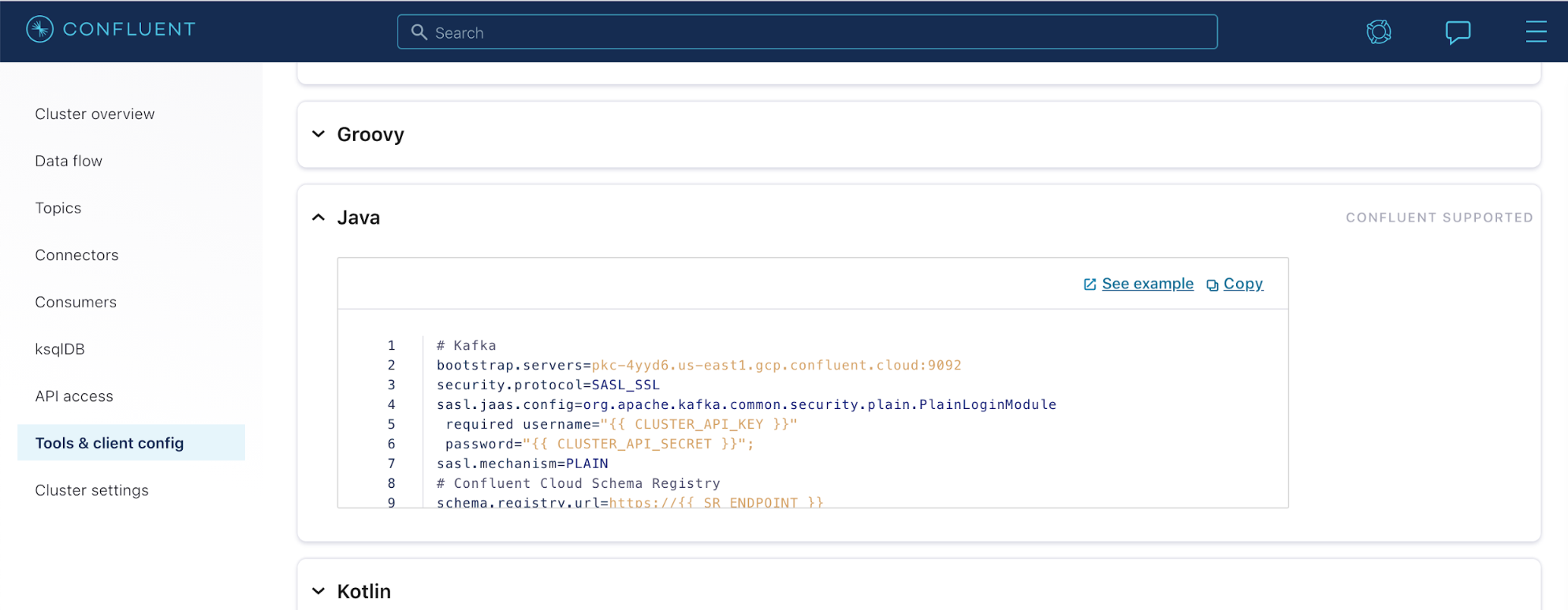Click the Copy link text
This screenshot has height=610, width=1568.
point(1243,284)
